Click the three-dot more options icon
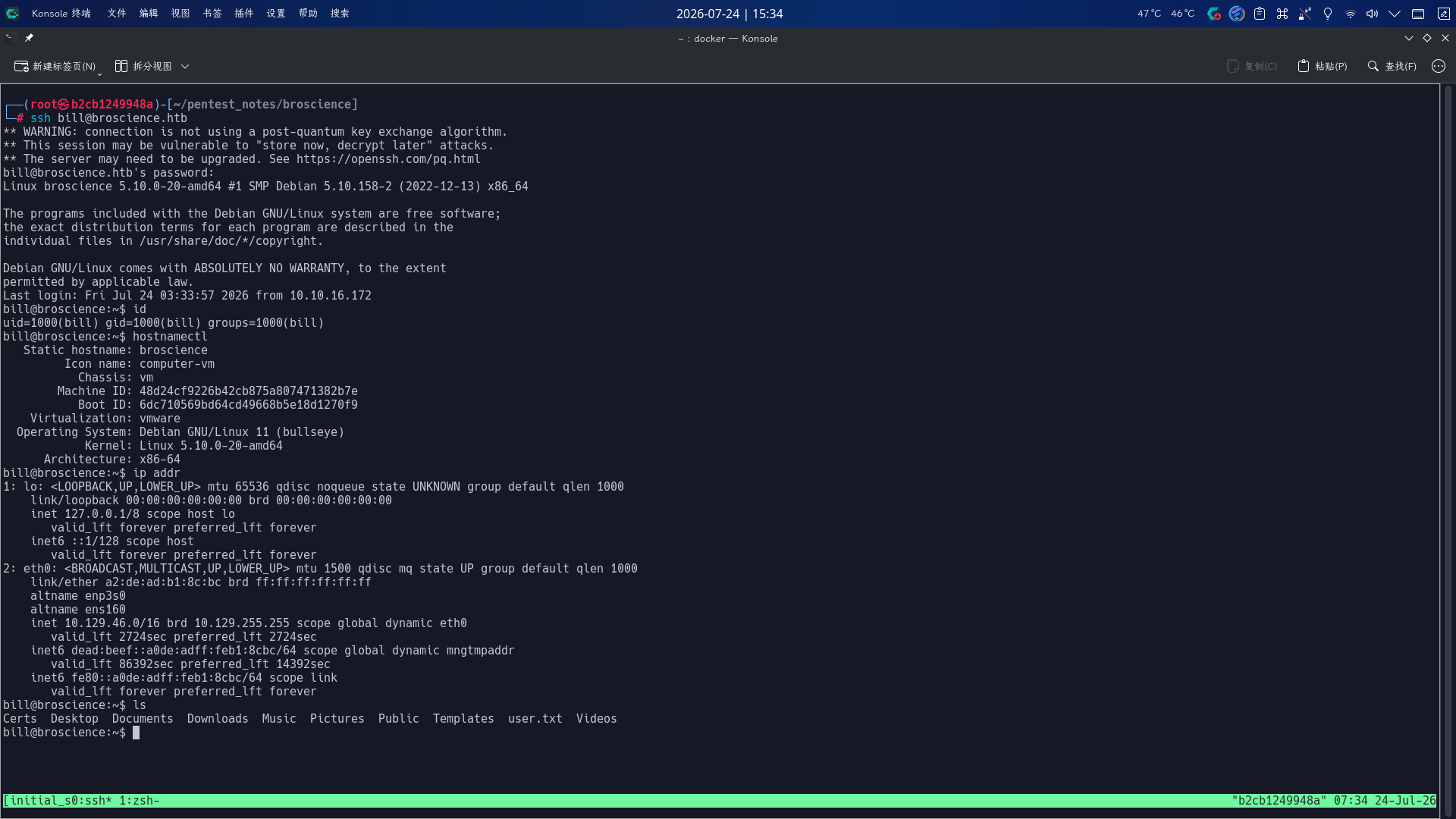This screenshot has width=1456, height=819. pyautogui.click(x=1439, y=66)
